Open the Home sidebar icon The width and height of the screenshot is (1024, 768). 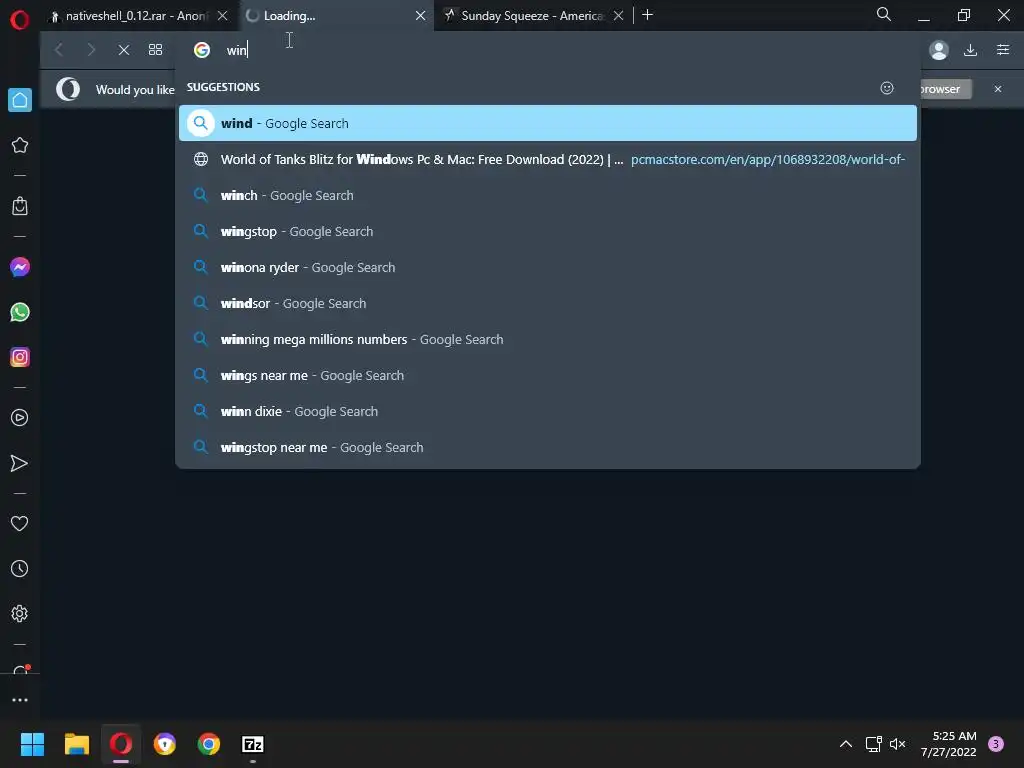[20, 100]
